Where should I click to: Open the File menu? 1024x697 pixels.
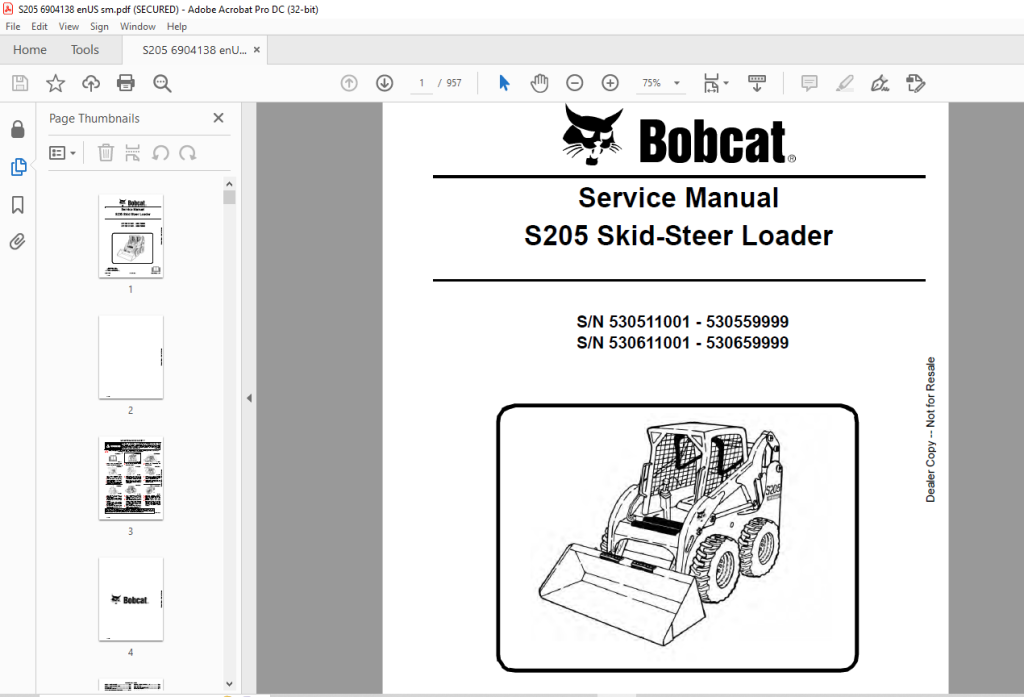coord(13,27)
